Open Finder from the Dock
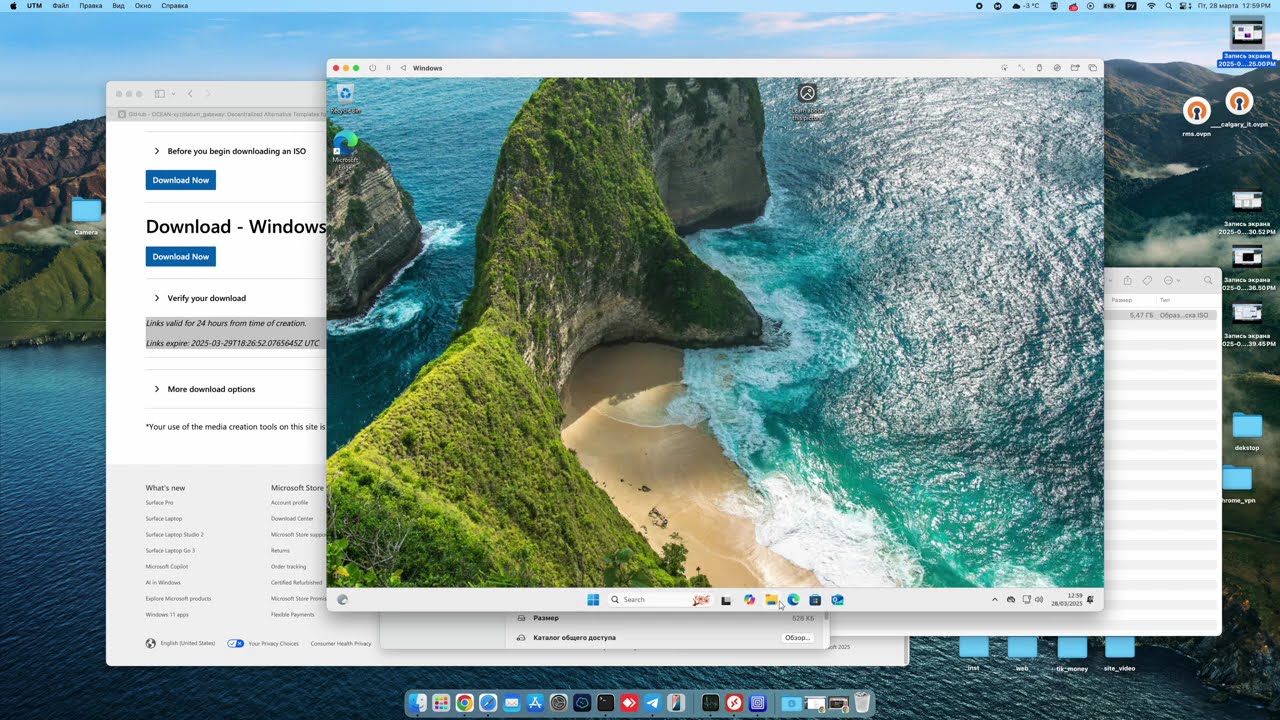The width and height of the screenshot is (1280, 720). click(x=417, y=703)
